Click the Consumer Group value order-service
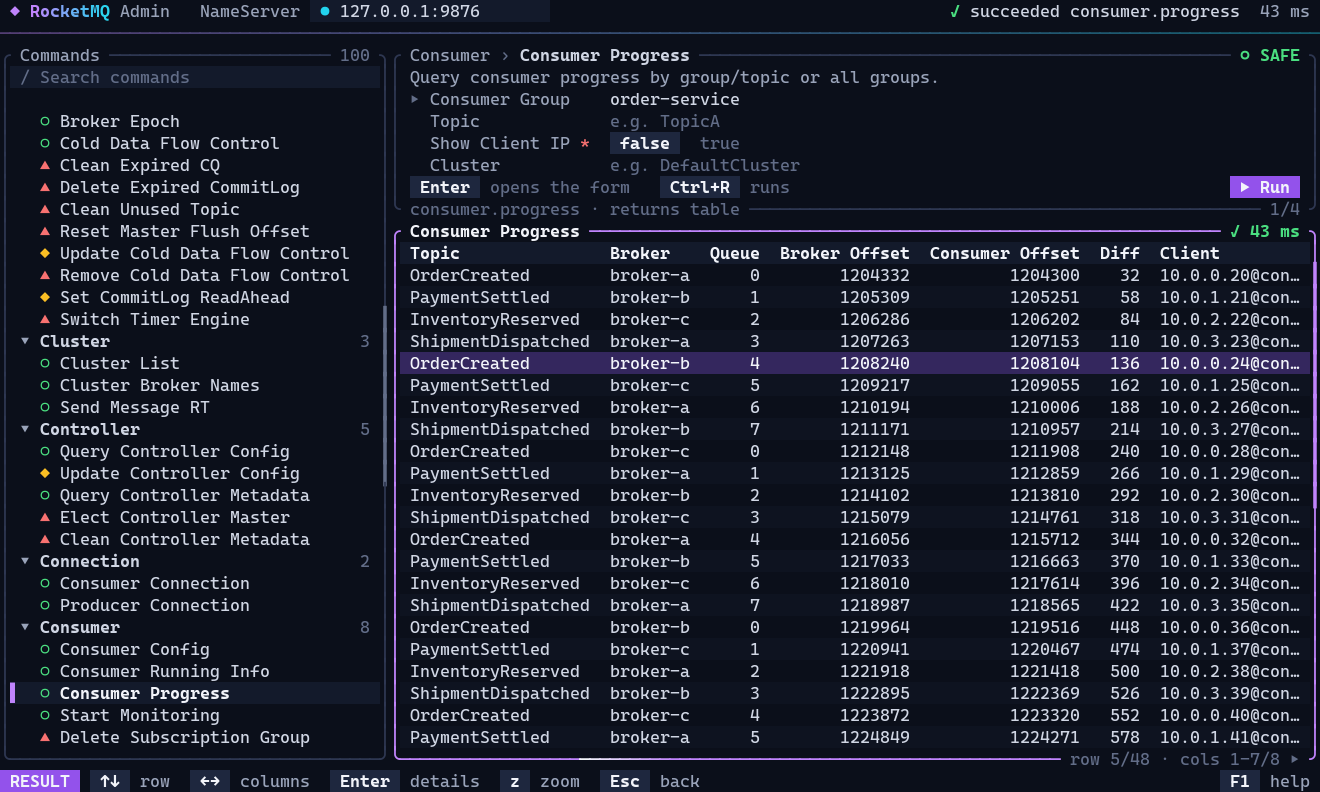 (675, 100)
